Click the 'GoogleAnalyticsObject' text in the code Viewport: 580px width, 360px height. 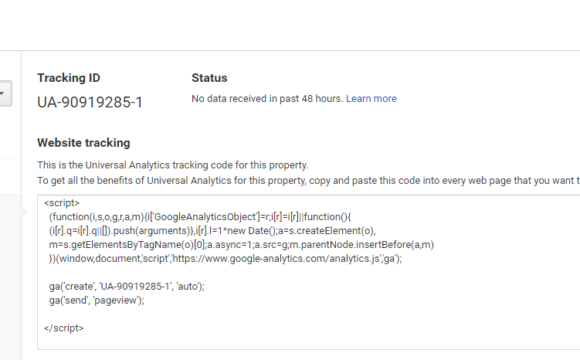coord(205,217)
